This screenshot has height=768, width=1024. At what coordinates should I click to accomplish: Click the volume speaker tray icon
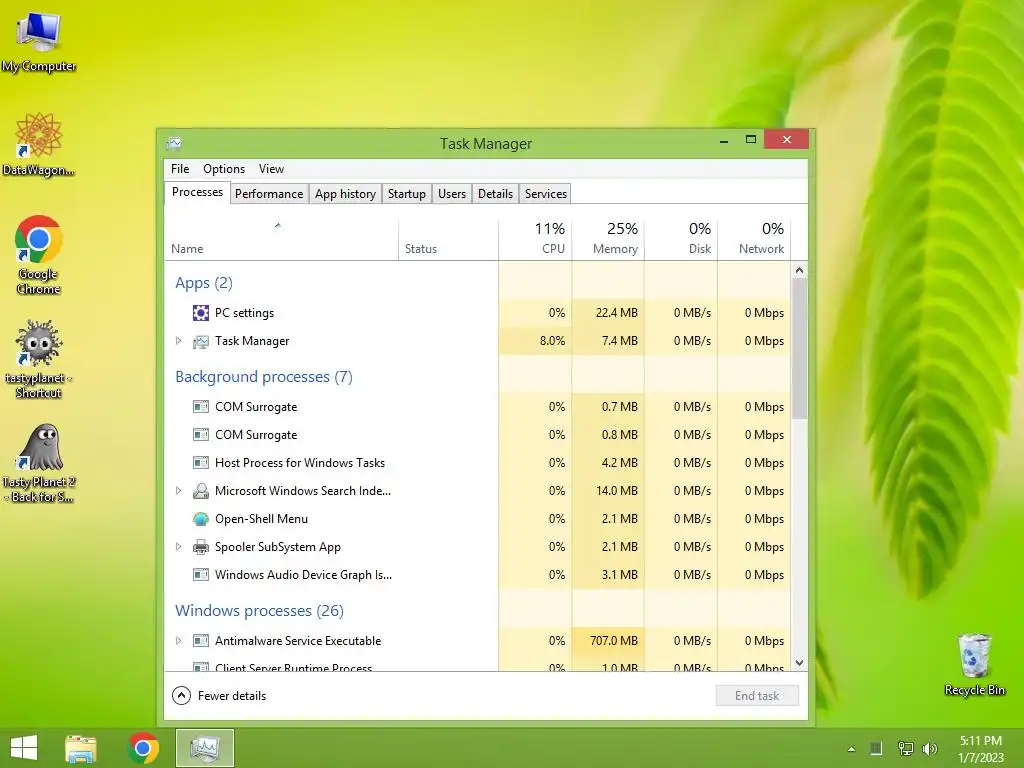[x=929, y=749]
